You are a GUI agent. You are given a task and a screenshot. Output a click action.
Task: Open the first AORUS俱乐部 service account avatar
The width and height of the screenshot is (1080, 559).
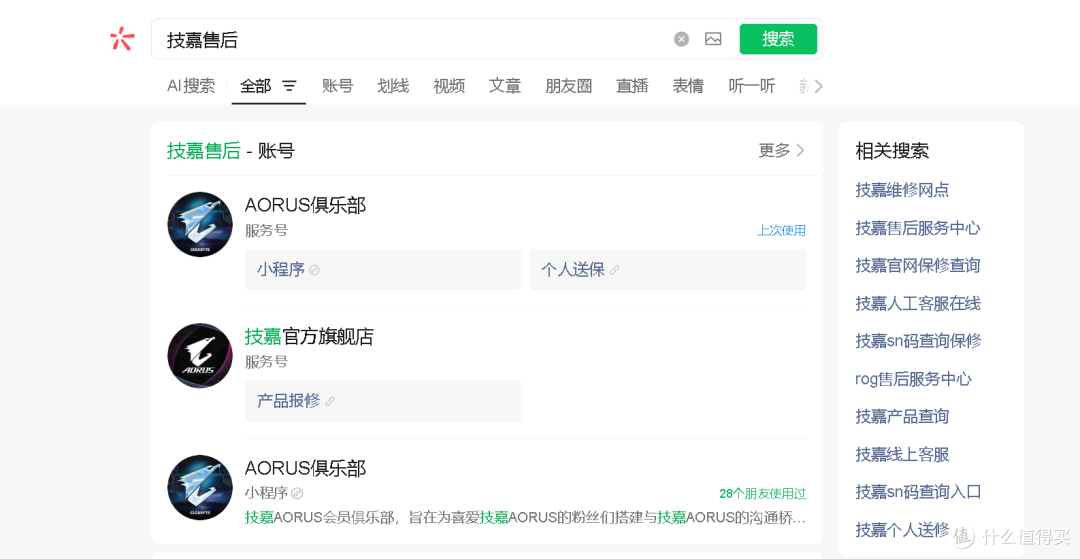pyautogui.click(x=200, y=224)
